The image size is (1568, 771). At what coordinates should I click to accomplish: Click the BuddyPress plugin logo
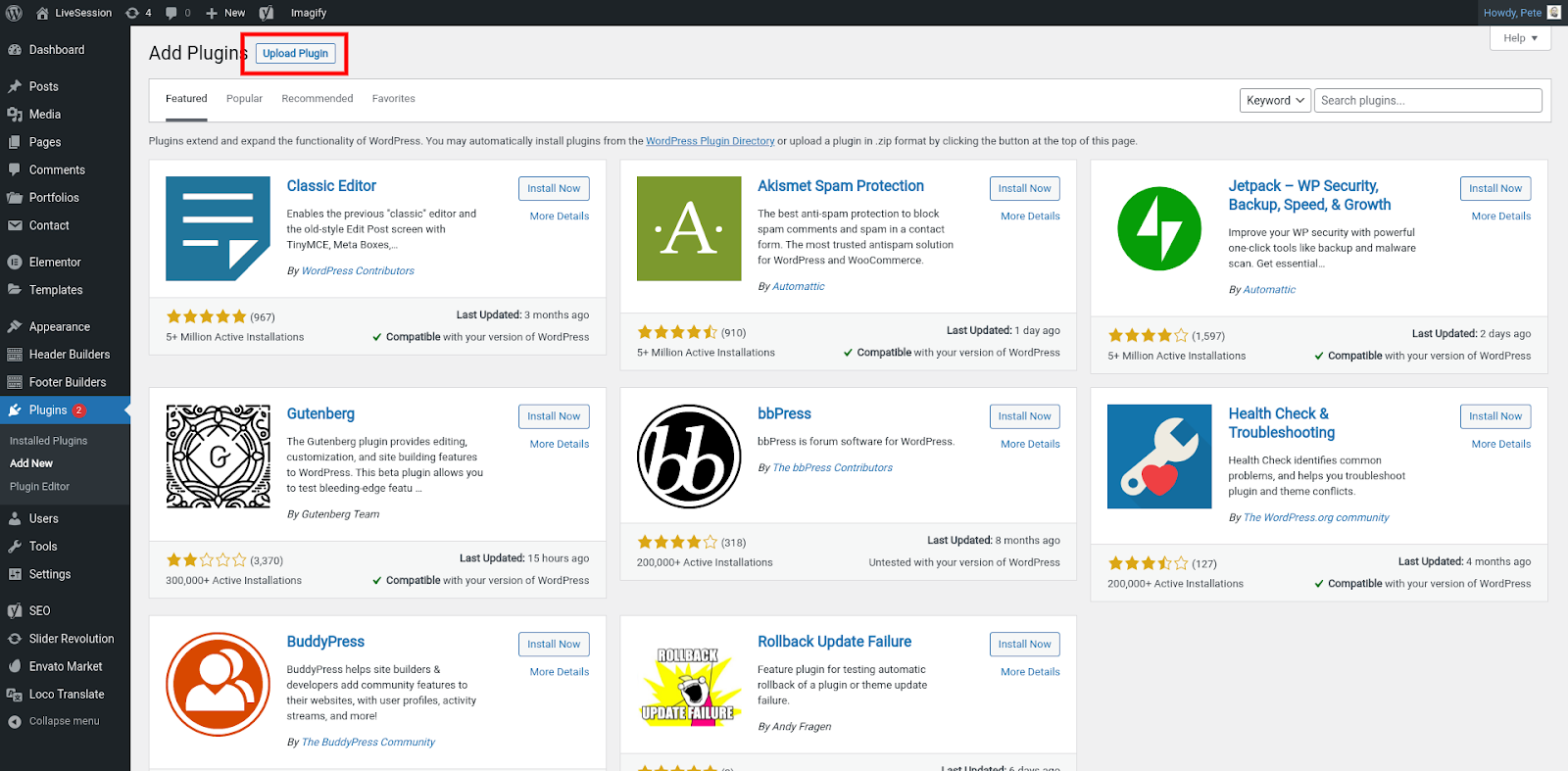pyautogui.click(x=218, y=684)
